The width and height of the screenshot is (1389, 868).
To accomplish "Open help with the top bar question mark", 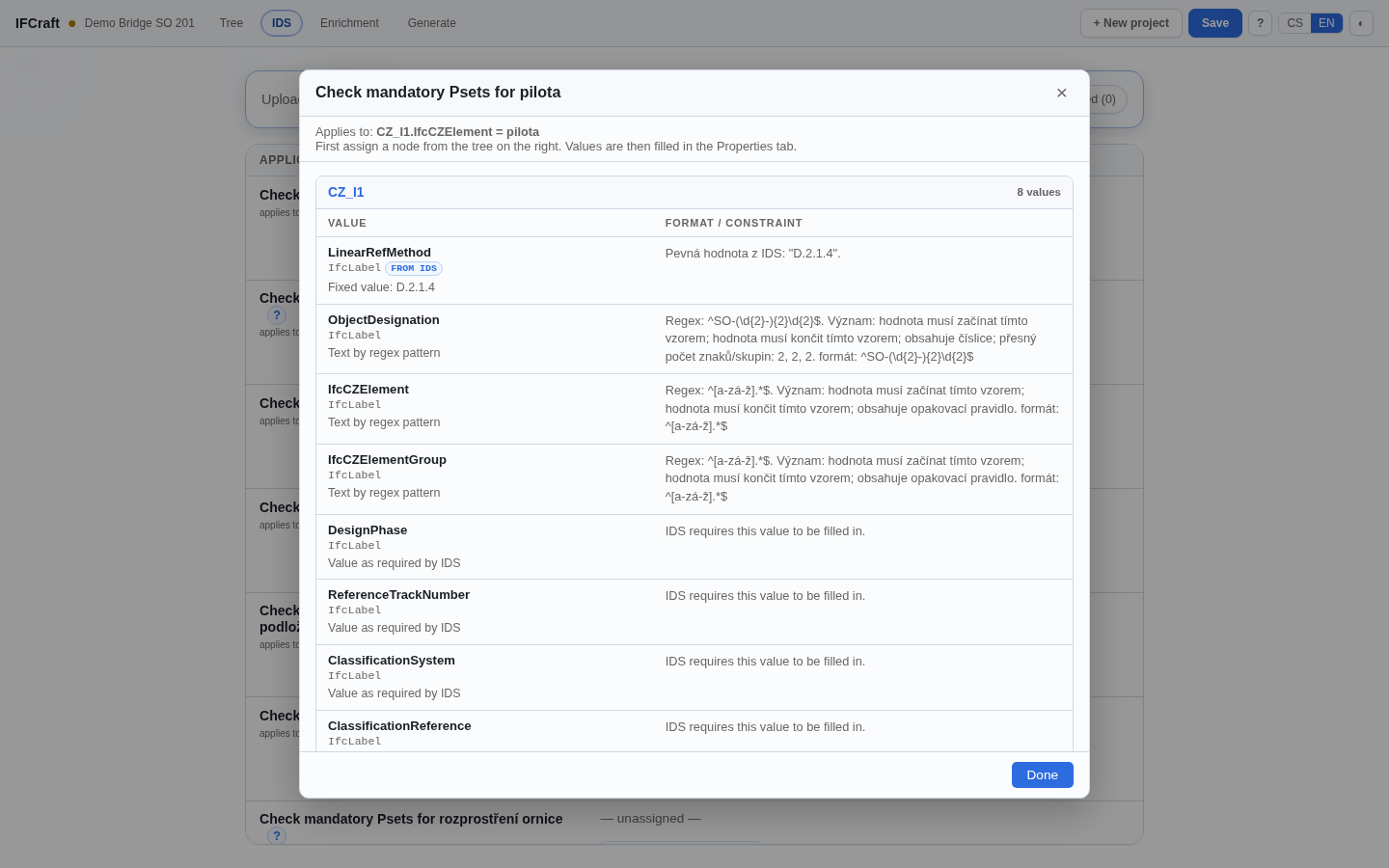I will point(1260,23).
